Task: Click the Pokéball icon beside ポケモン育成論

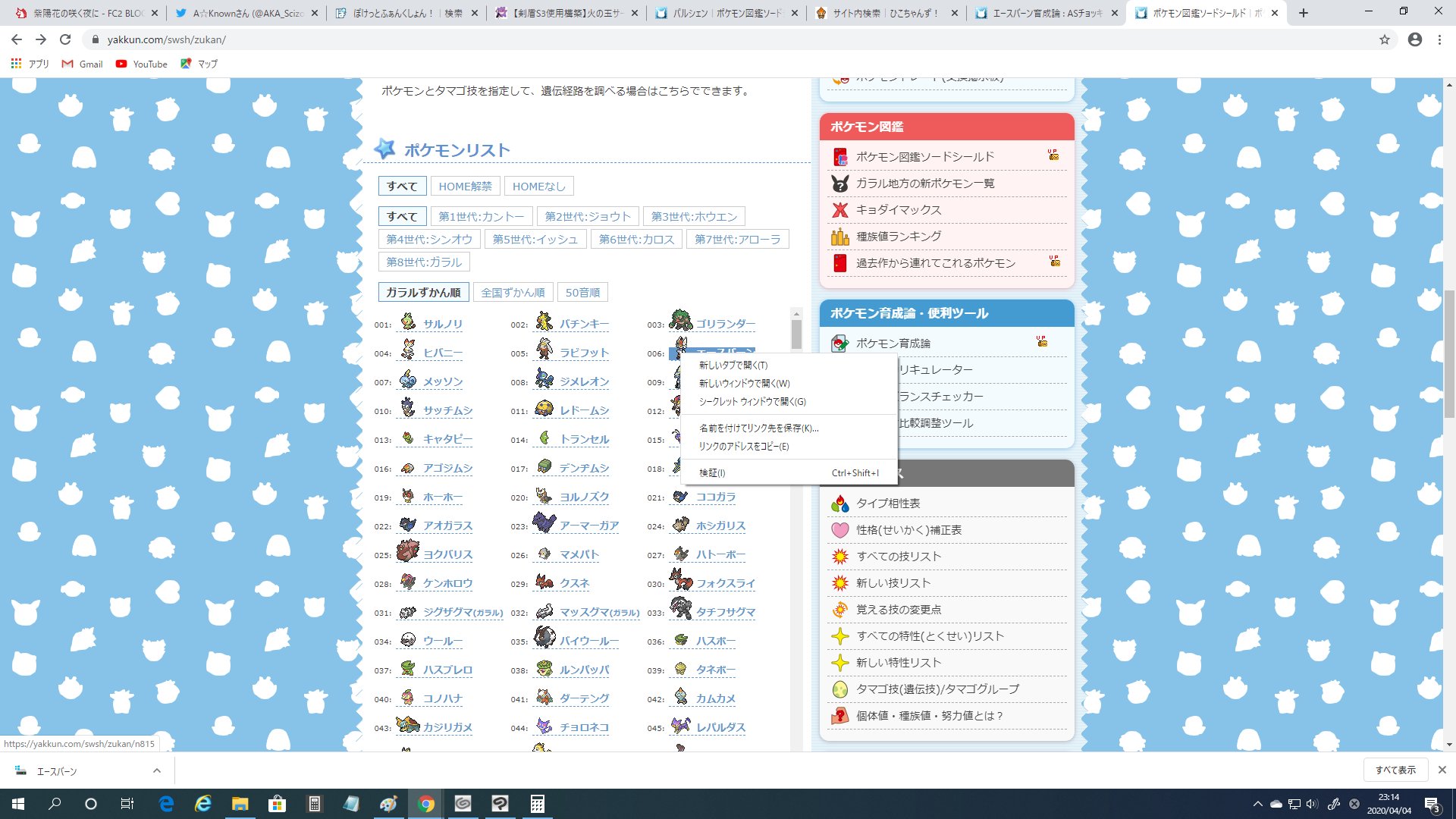Action: tap(839, 344)
